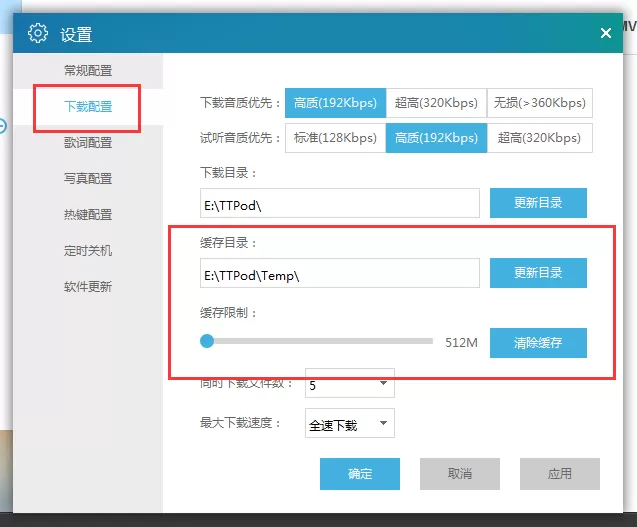
Task: Select 标准(128Kbps) for 试听音质优先
Action: [x=336, y=138]
